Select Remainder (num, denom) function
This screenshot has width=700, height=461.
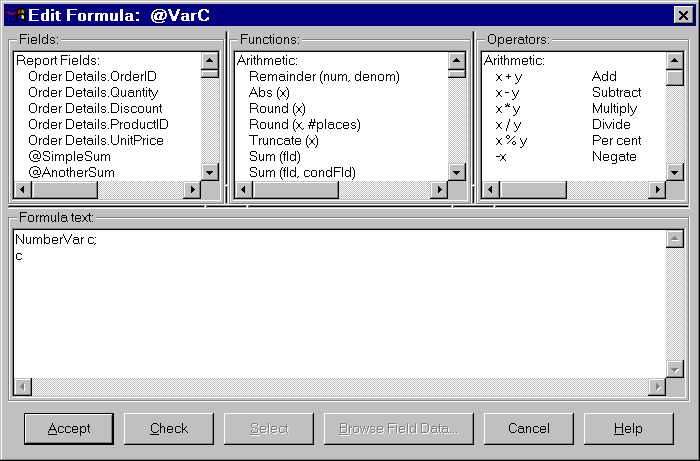pos(324,76)
